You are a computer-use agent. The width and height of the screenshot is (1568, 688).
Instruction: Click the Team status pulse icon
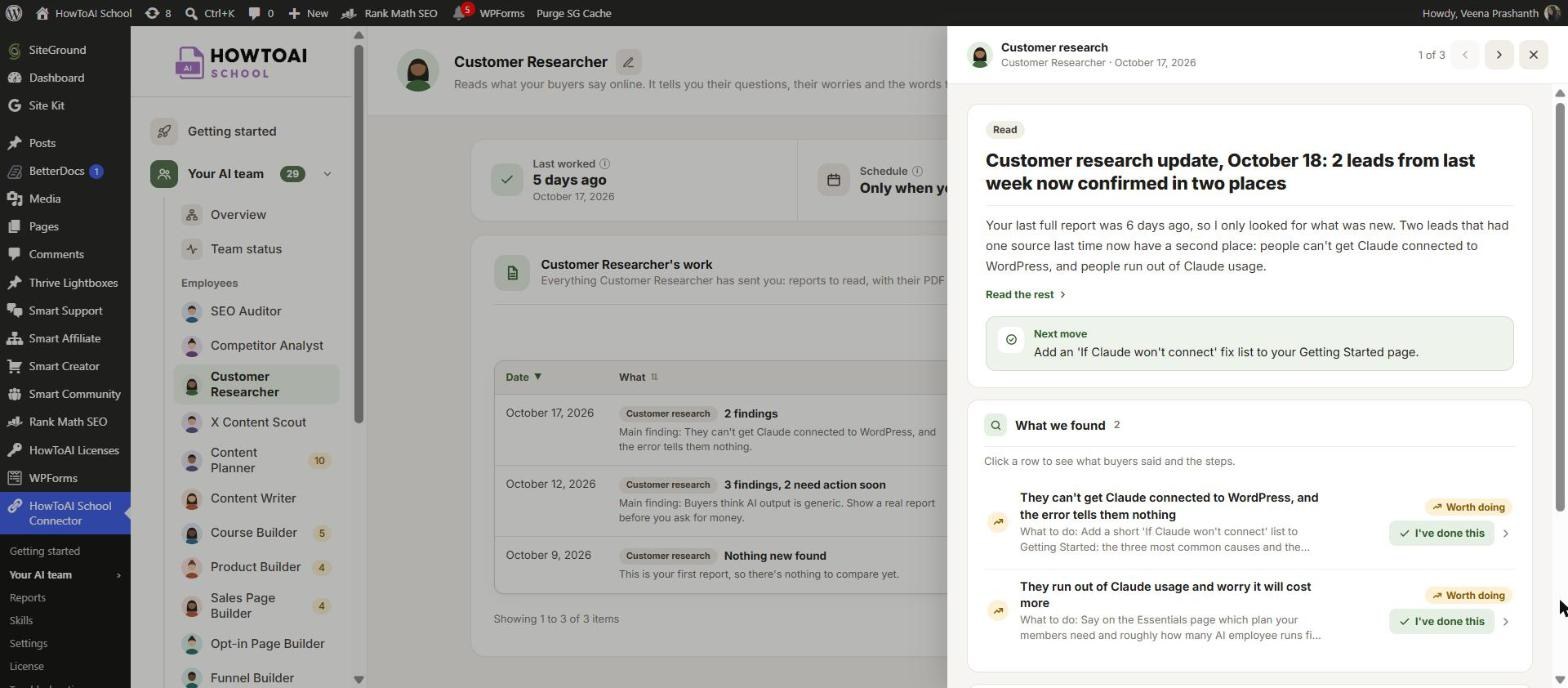191,249
